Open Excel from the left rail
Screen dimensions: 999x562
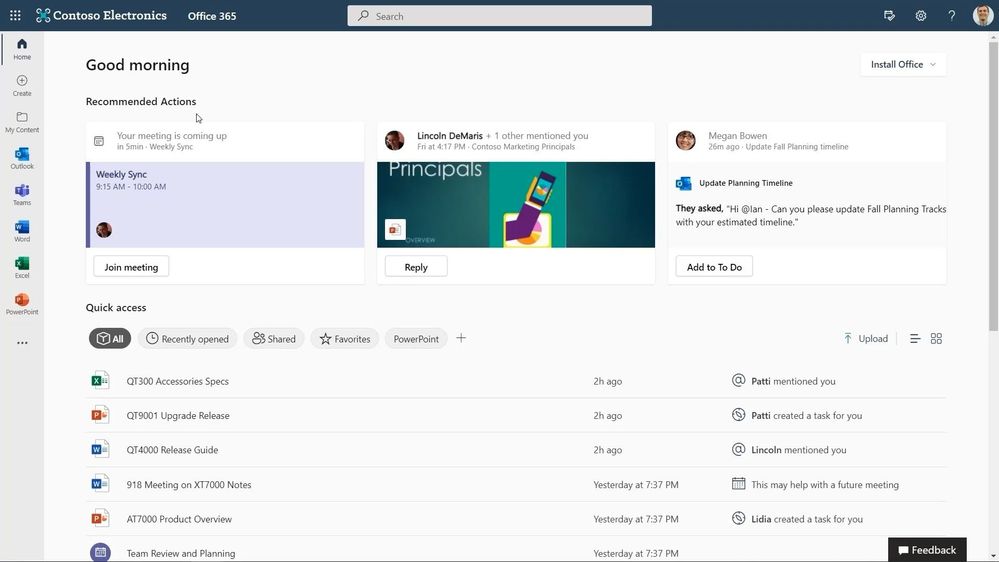[22, 268]
